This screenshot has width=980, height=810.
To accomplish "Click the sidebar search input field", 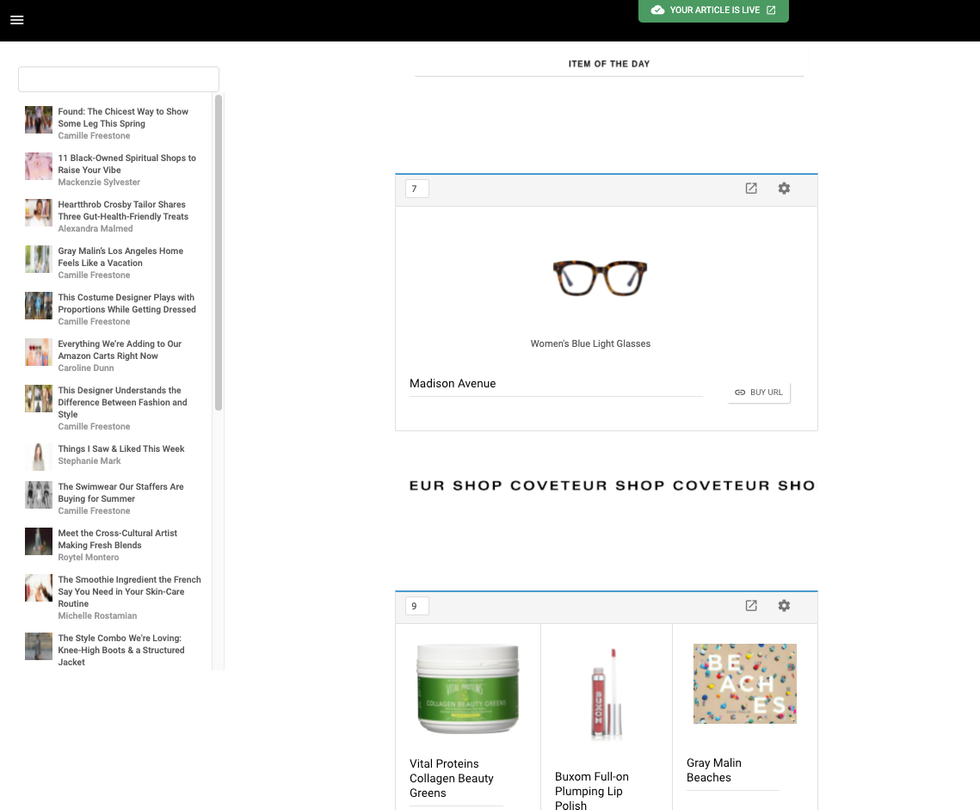I will (x=118, y=79).
